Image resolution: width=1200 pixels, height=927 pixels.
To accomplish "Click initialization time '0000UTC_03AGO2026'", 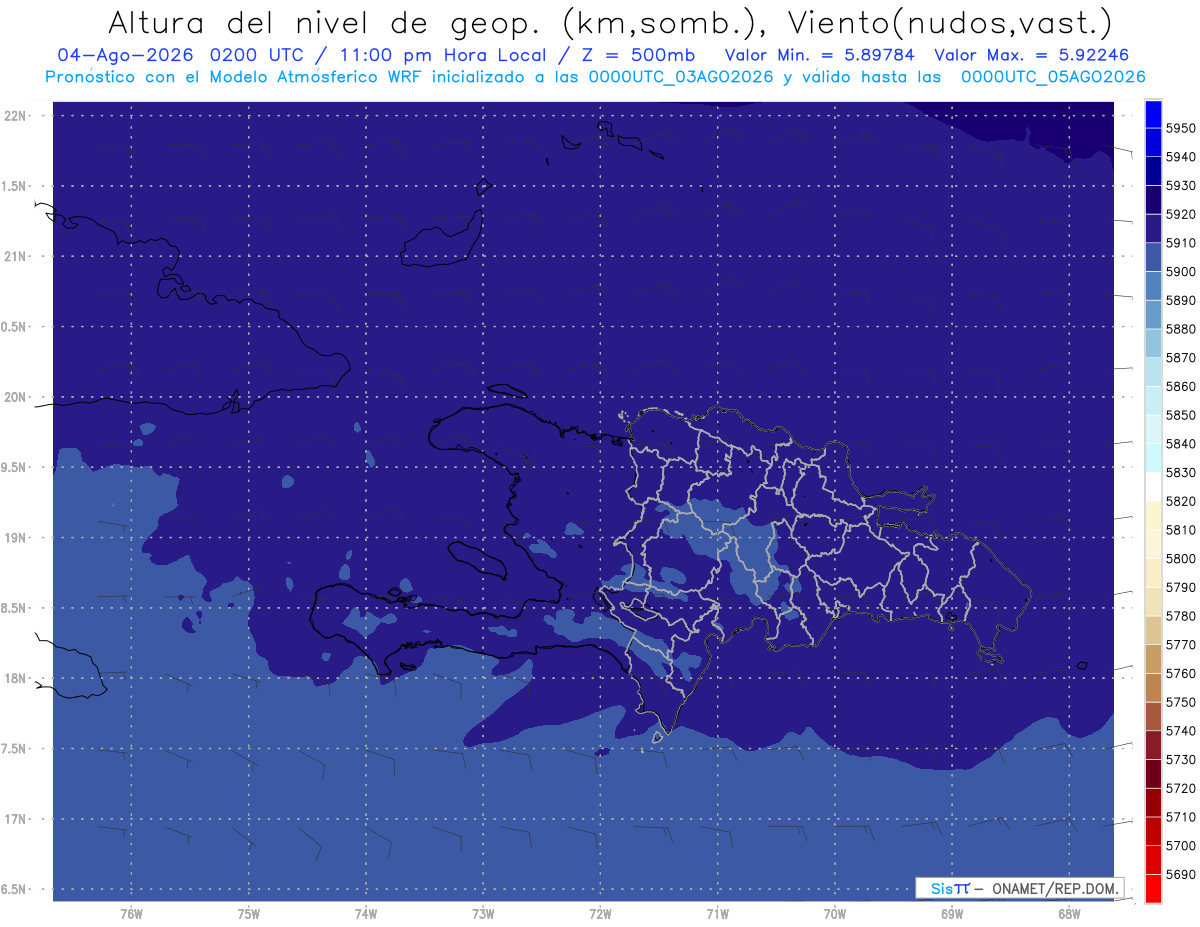I will [x=681, y=77].
